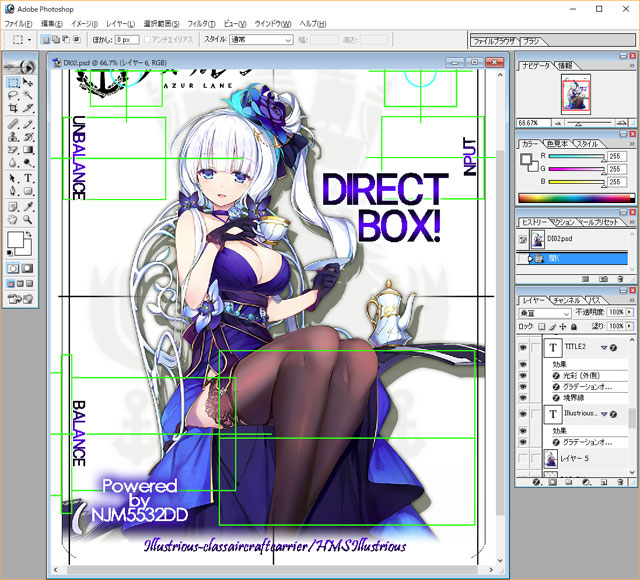
Task: Click the color spectrum ramp in Color panel
Action: point(577,198)
